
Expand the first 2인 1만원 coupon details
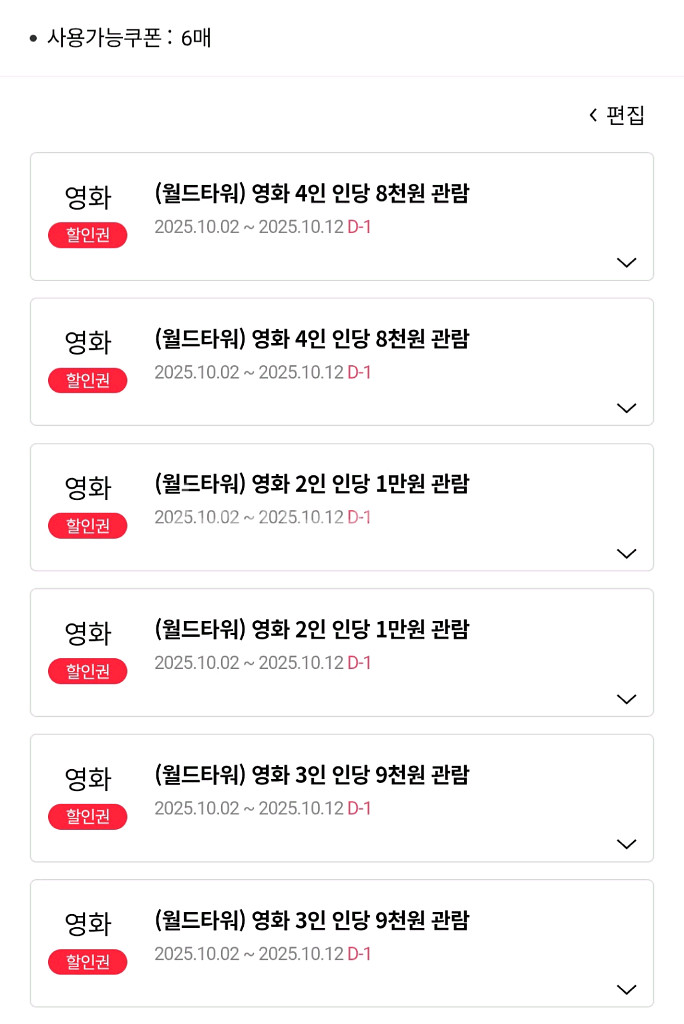[627, 553]
